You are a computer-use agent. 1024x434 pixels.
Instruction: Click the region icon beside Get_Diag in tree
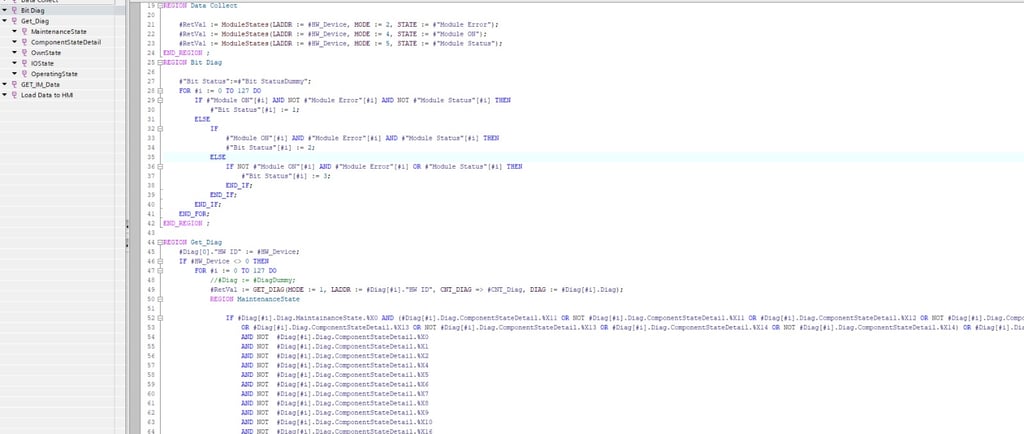(x=14, y=21)
